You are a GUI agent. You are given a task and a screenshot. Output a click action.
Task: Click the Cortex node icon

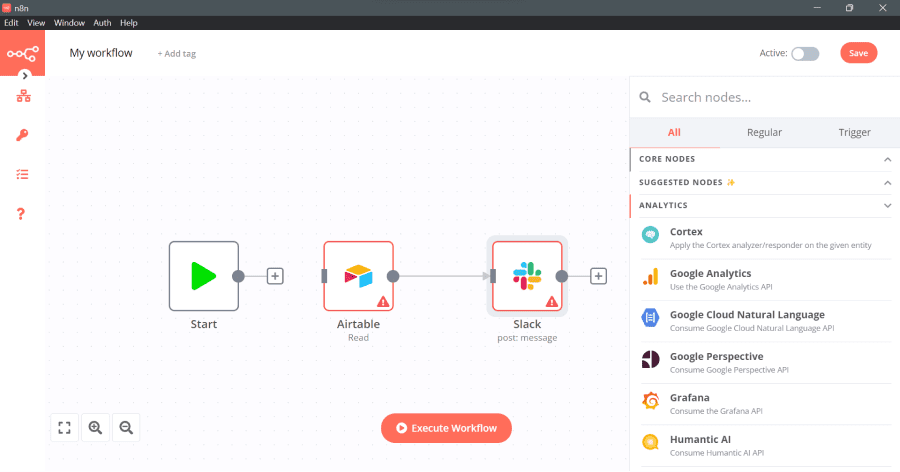pyautogui.click(x=650, y=234)
